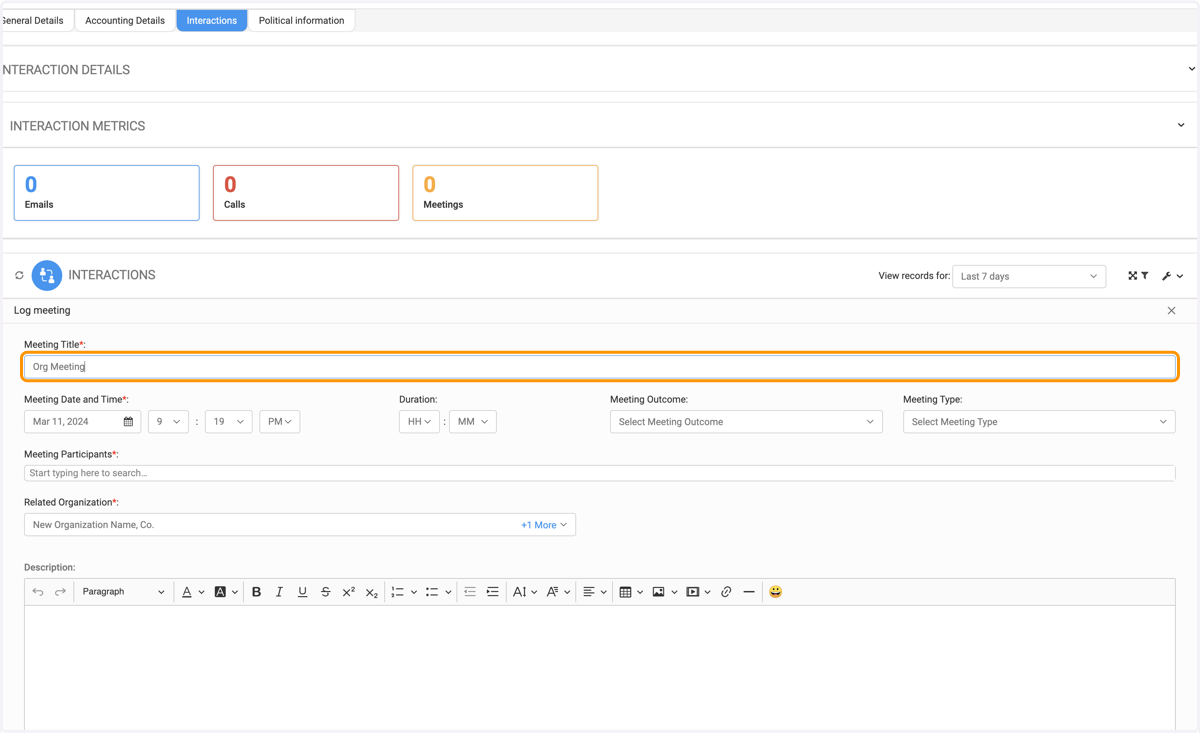
Task: Expand '+1 More' related organizations
Action: coord(544,525)
